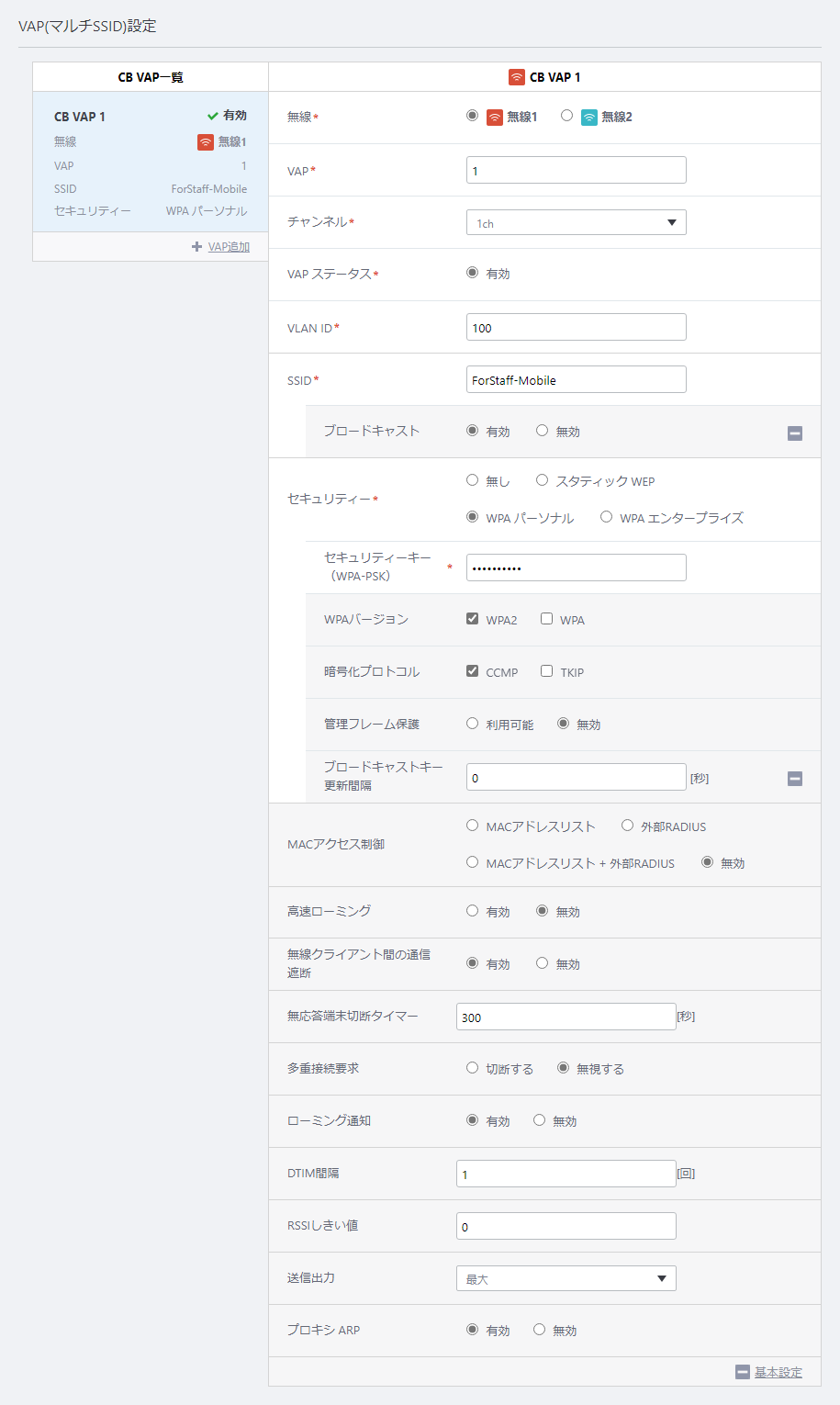Toggle WPA version checkbox
The image size is (840, 1405).
click(546, 619)
